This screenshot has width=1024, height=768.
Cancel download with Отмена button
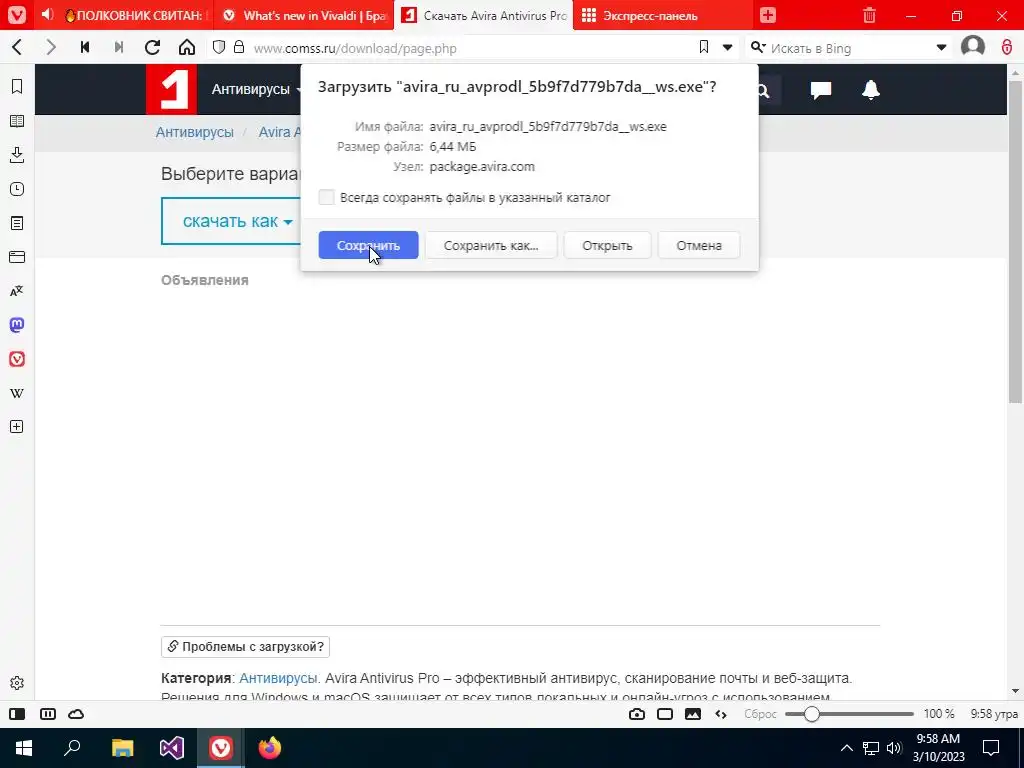point(699,246)
